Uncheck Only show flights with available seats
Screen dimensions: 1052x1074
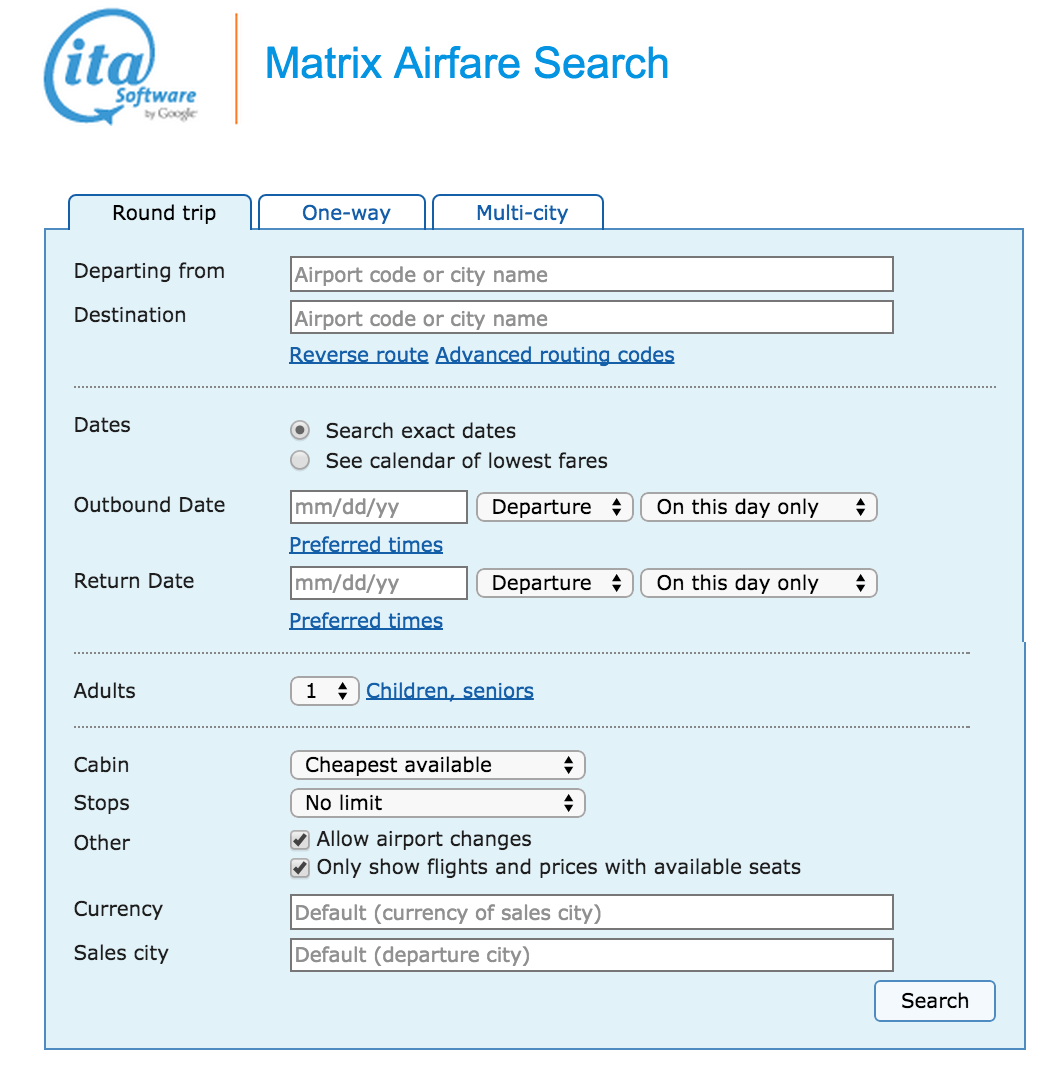300,868
